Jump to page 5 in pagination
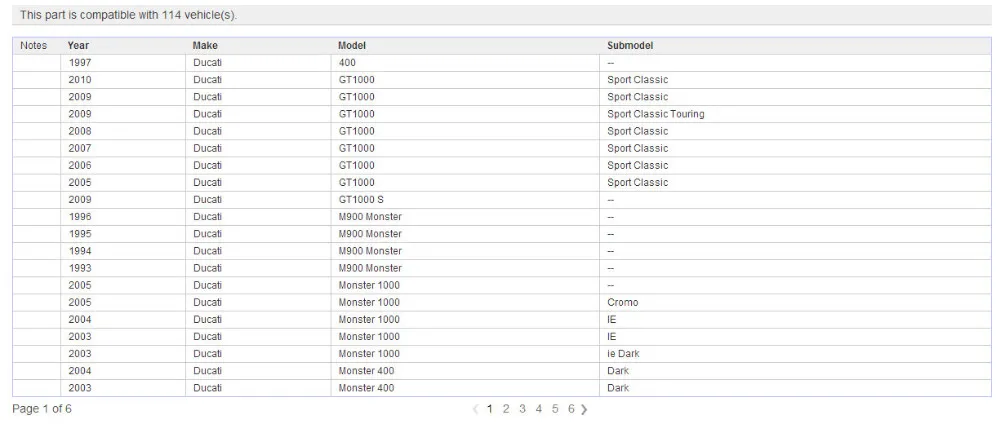 click(555, 409)
